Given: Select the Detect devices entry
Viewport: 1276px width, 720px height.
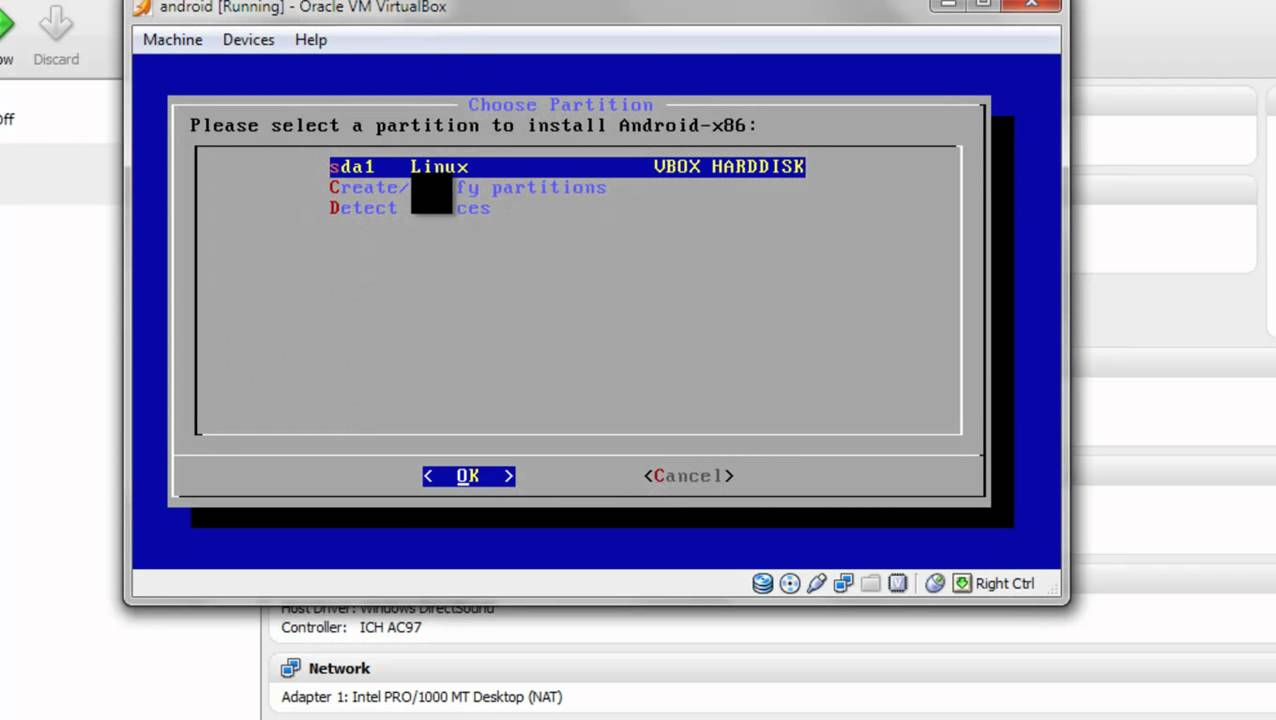Looking at the screenshot, I should coord(410,208).
